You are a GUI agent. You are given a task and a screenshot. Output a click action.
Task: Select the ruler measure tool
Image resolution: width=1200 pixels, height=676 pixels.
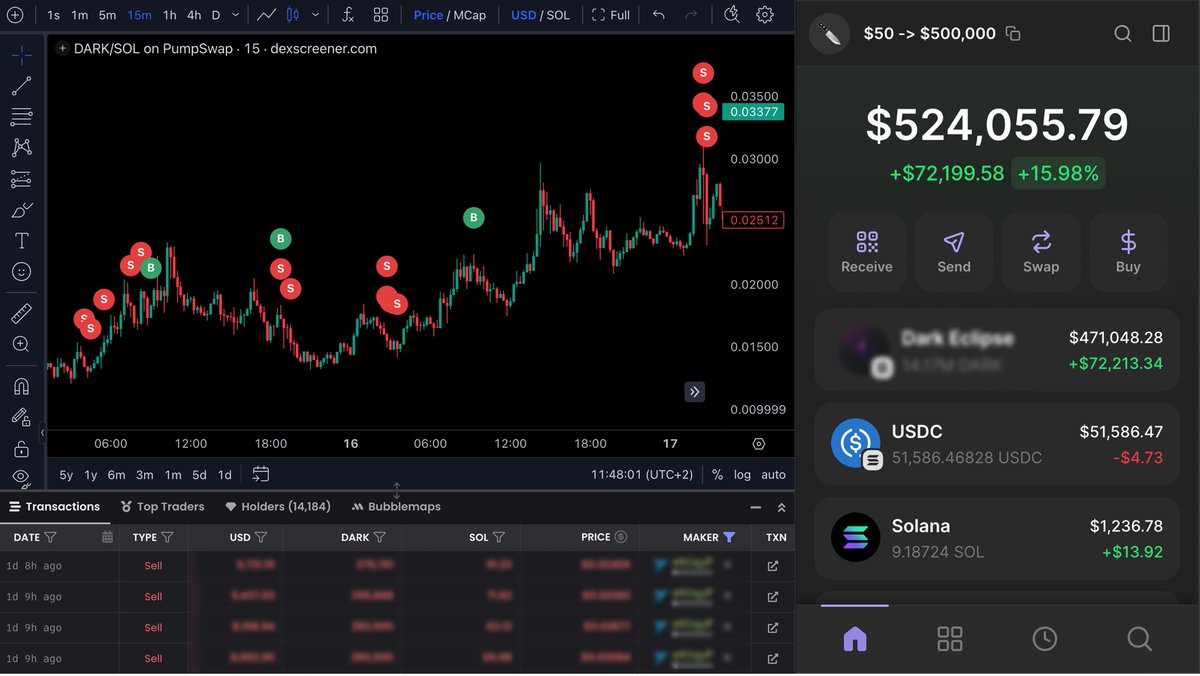[x=21, y=314]
